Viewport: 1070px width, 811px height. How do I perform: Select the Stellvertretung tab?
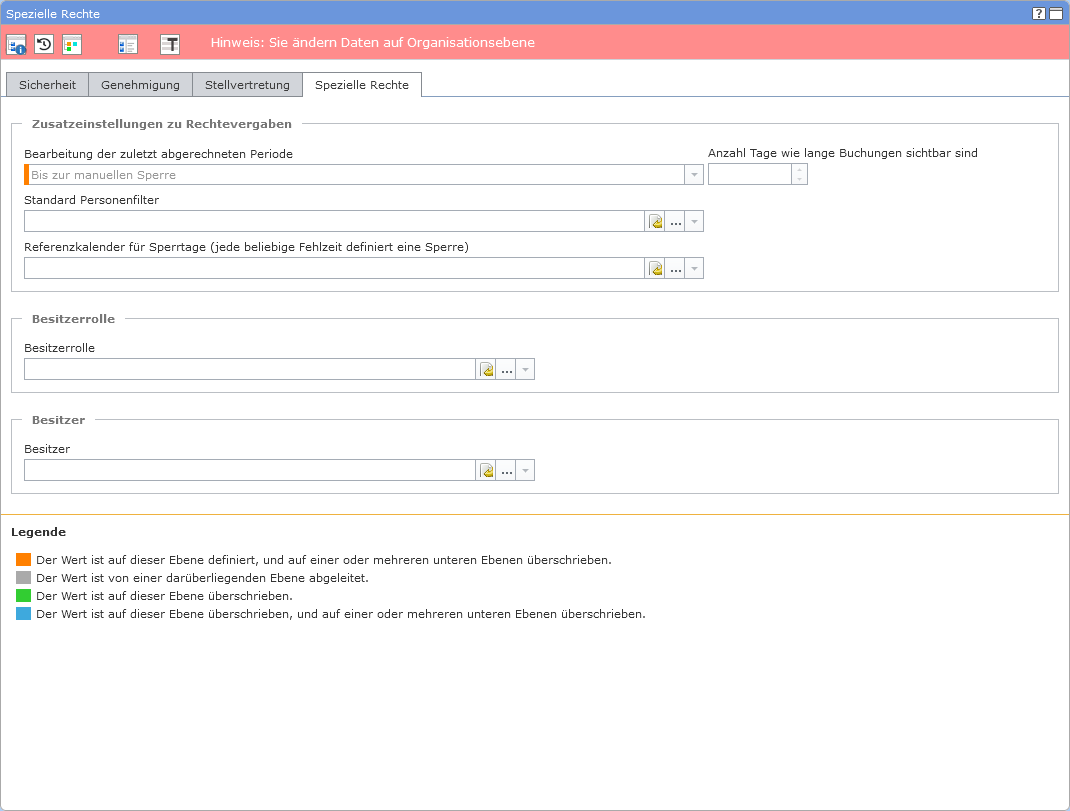click(247, 85)
